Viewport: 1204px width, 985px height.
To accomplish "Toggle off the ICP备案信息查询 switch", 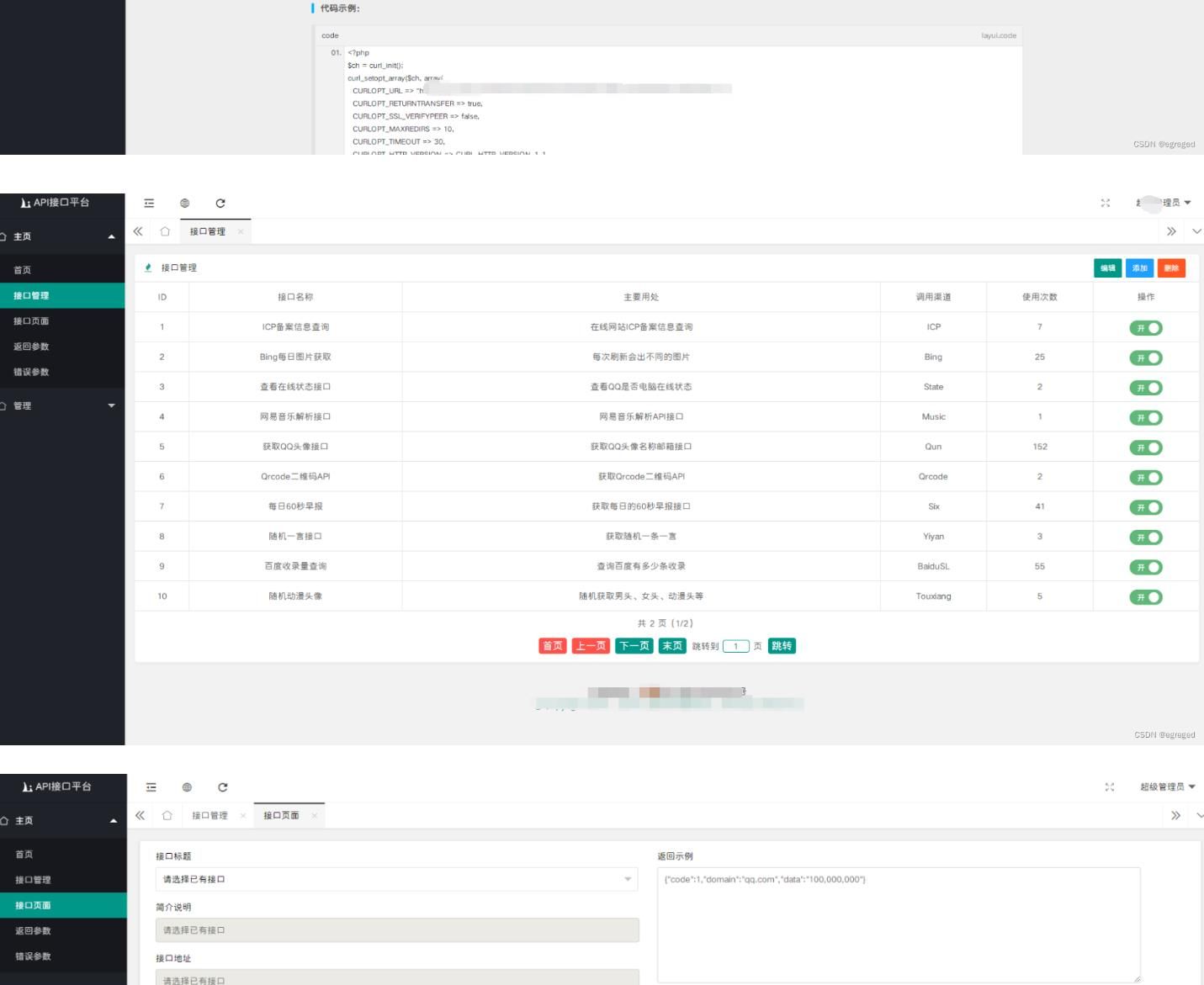I will 1145,328.
